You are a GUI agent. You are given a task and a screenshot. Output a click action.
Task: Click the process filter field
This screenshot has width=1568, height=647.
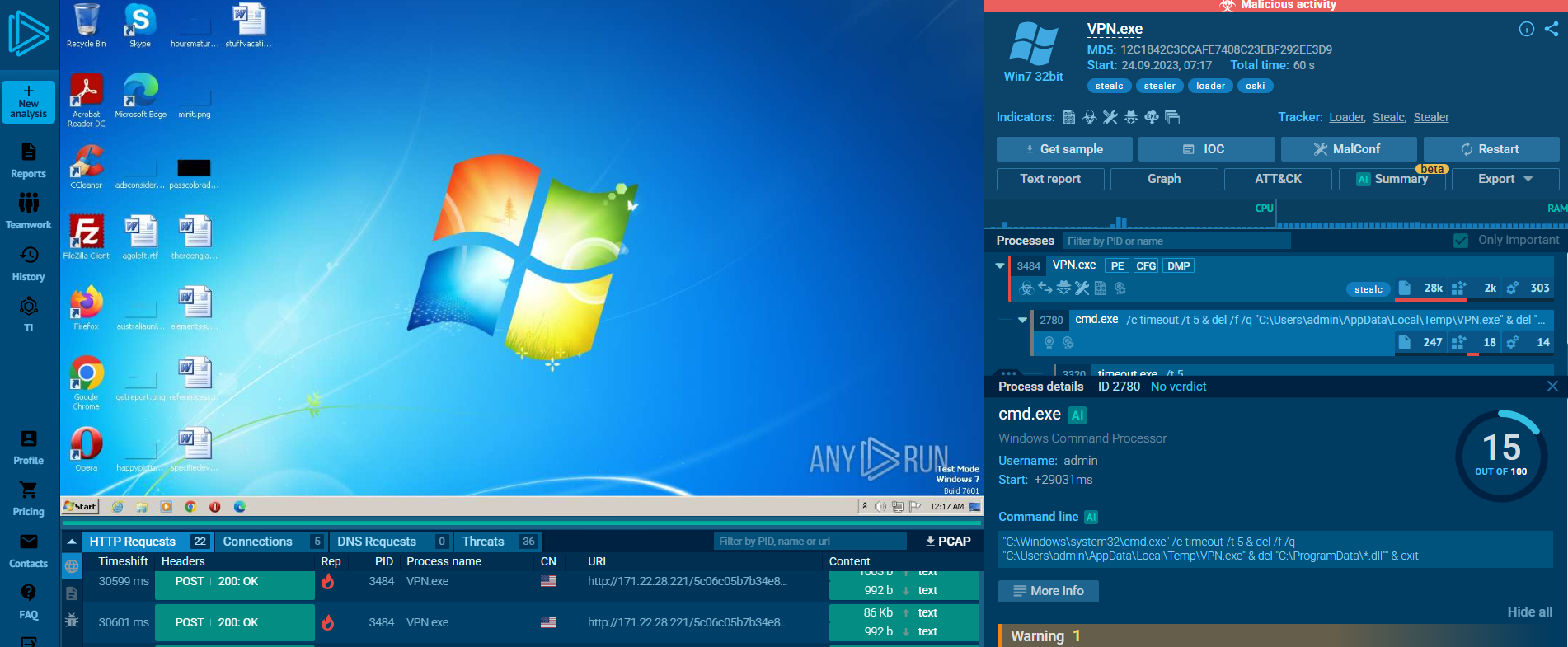coord(1176,241)
